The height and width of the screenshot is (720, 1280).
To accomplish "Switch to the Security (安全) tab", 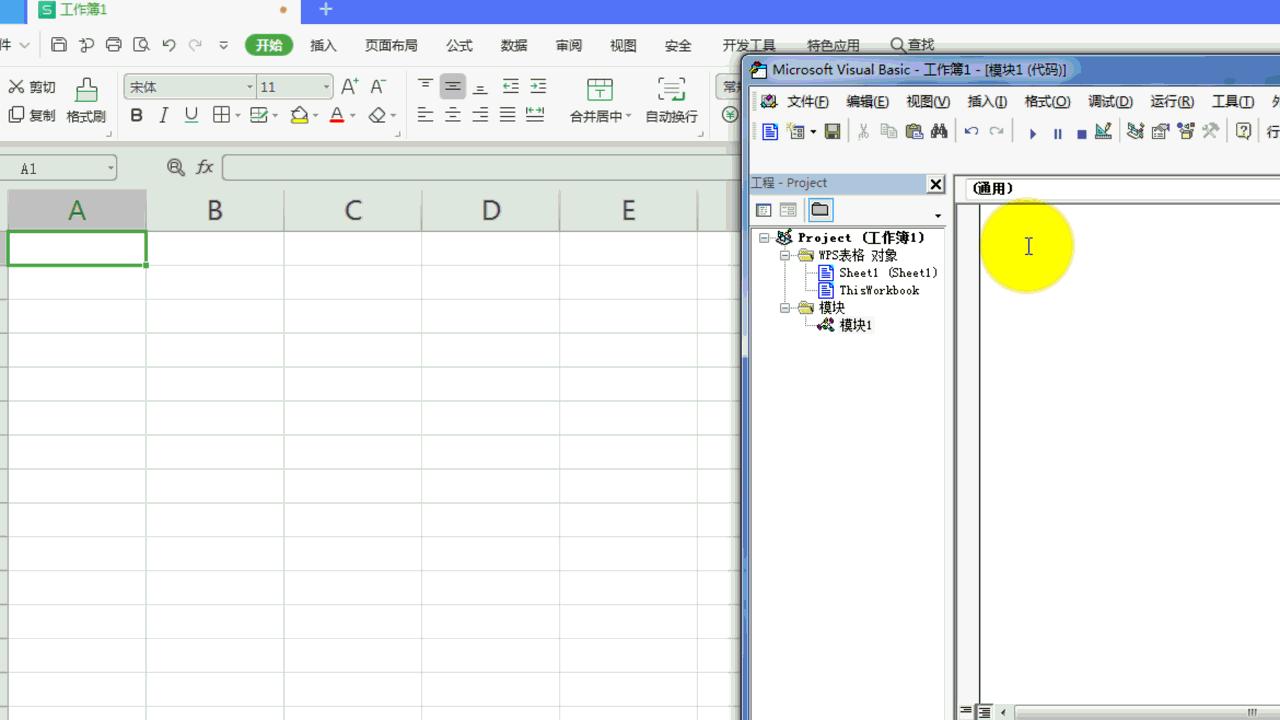I will [x=678, y=45].
